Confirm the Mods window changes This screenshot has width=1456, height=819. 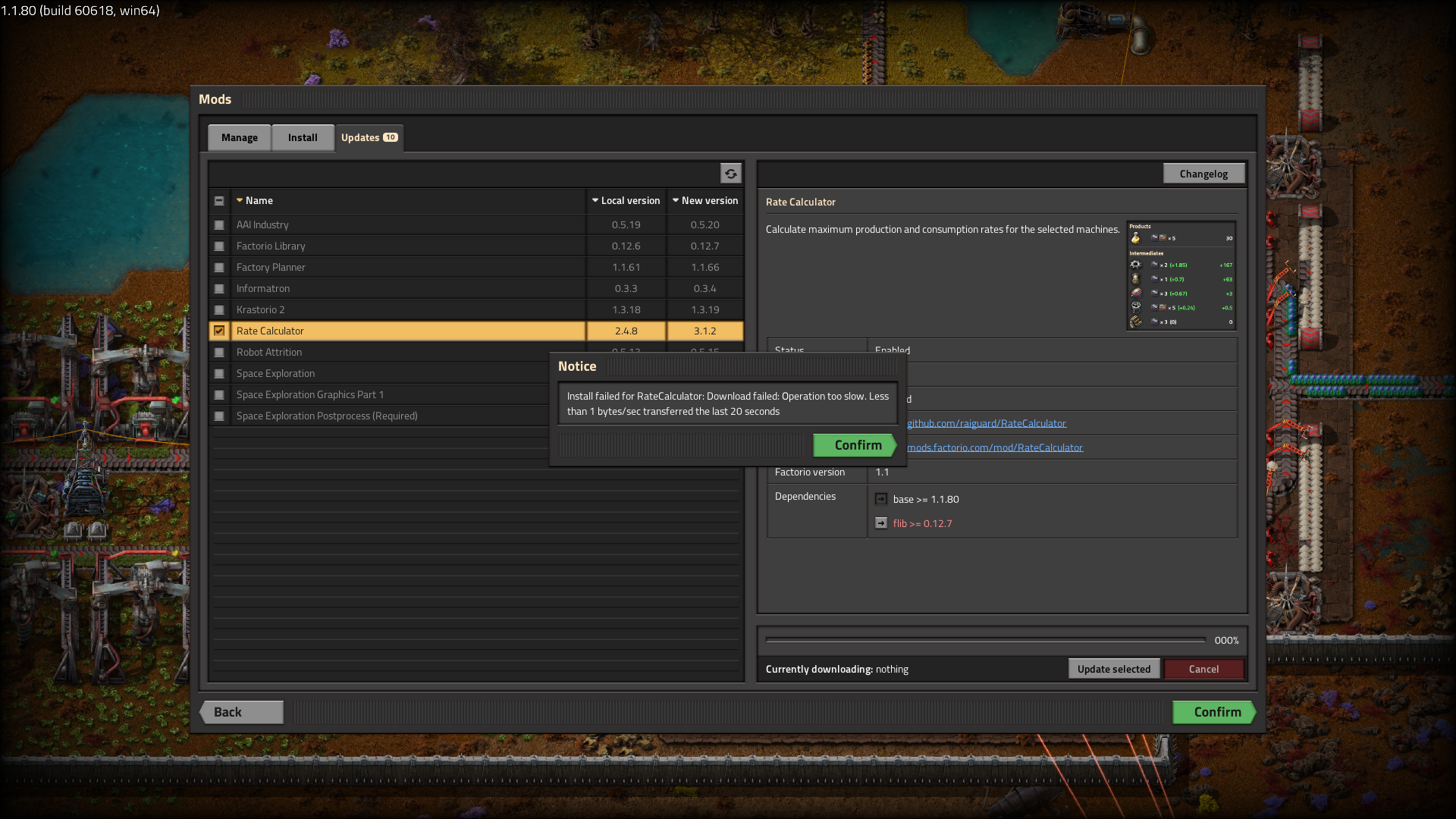[1214, 712]
